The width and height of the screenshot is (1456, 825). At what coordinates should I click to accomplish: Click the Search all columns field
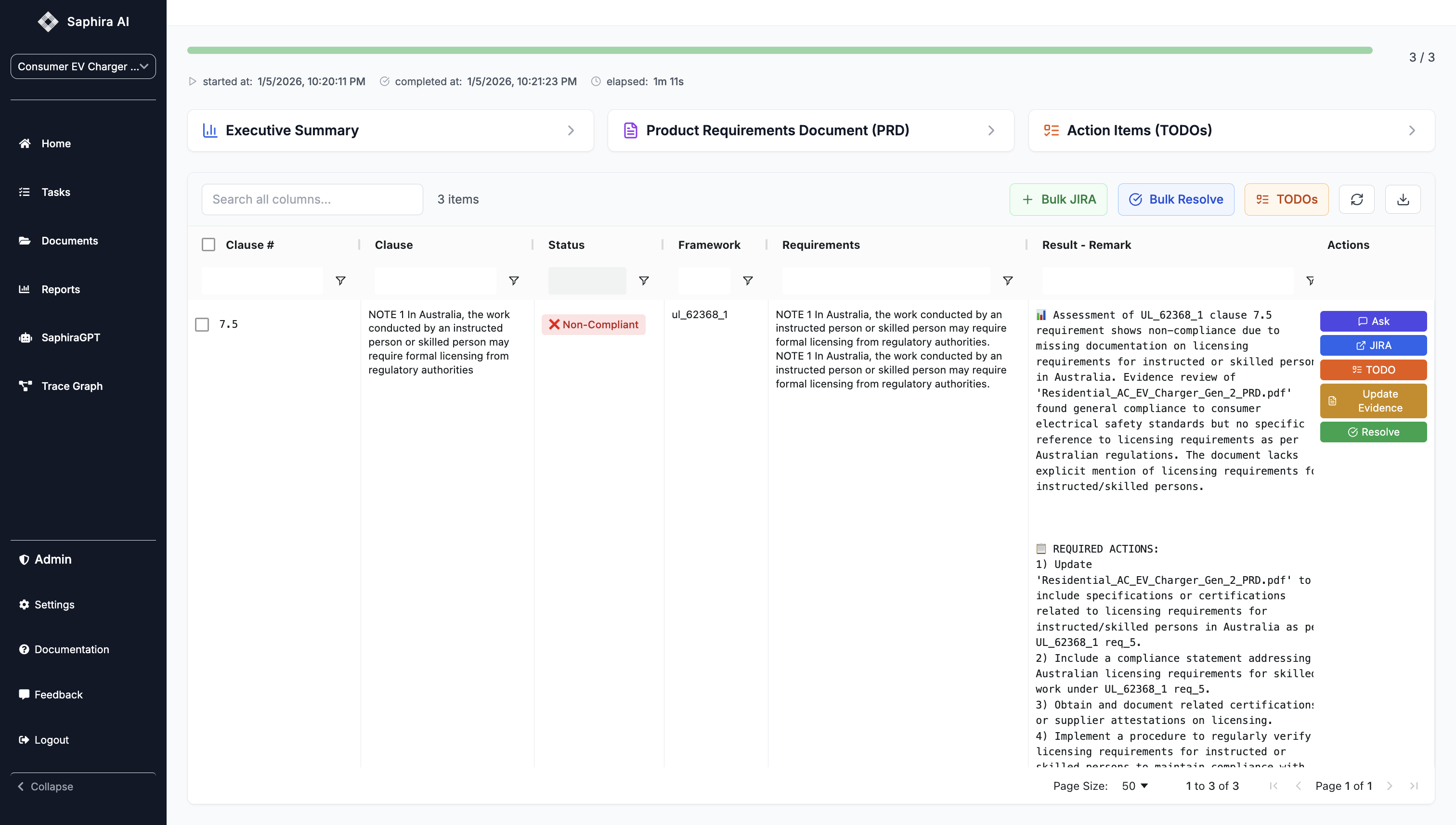pyautogui.click(x=312, y=199)
